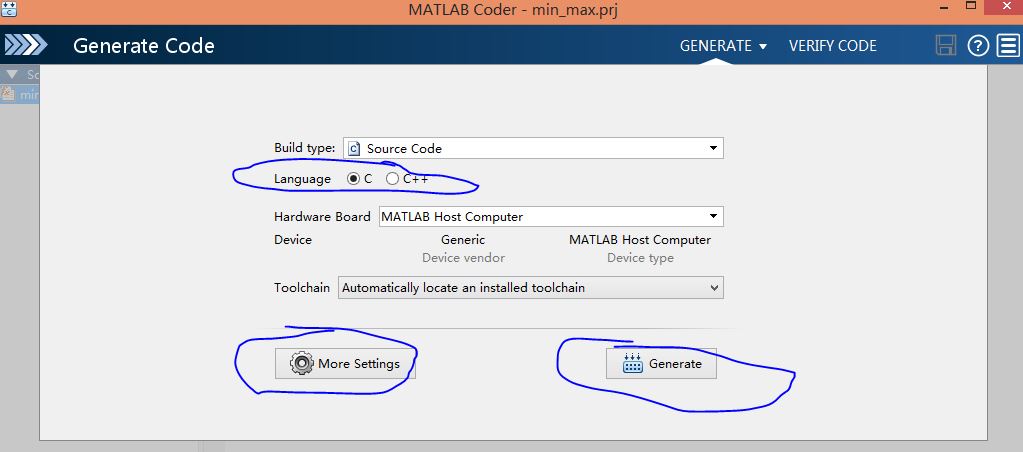Viewport: 1023px width, 452px height.
Task: Click the gear icon on More Settings
Action: pyautogui.click(x=301, y=363)
